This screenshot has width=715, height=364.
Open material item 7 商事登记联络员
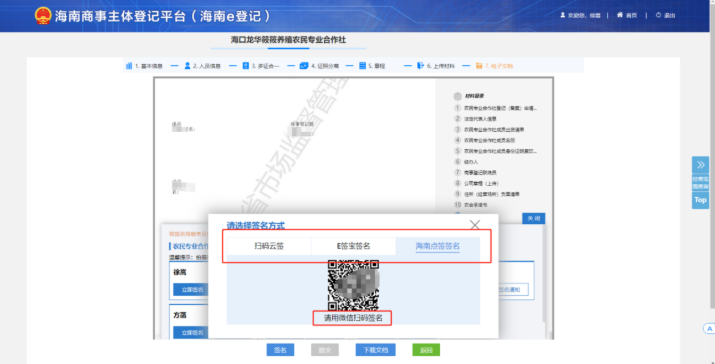[475, 172]
